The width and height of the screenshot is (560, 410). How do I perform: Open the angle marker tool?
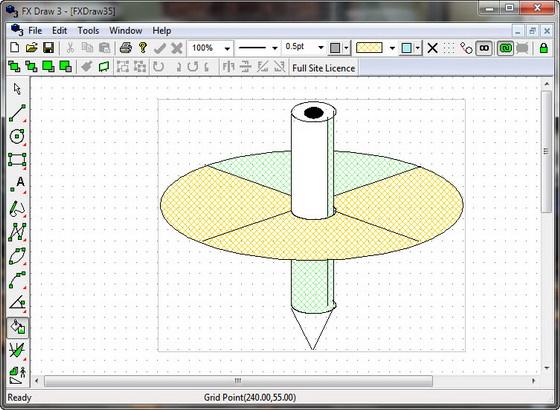[x=17, y=303]
